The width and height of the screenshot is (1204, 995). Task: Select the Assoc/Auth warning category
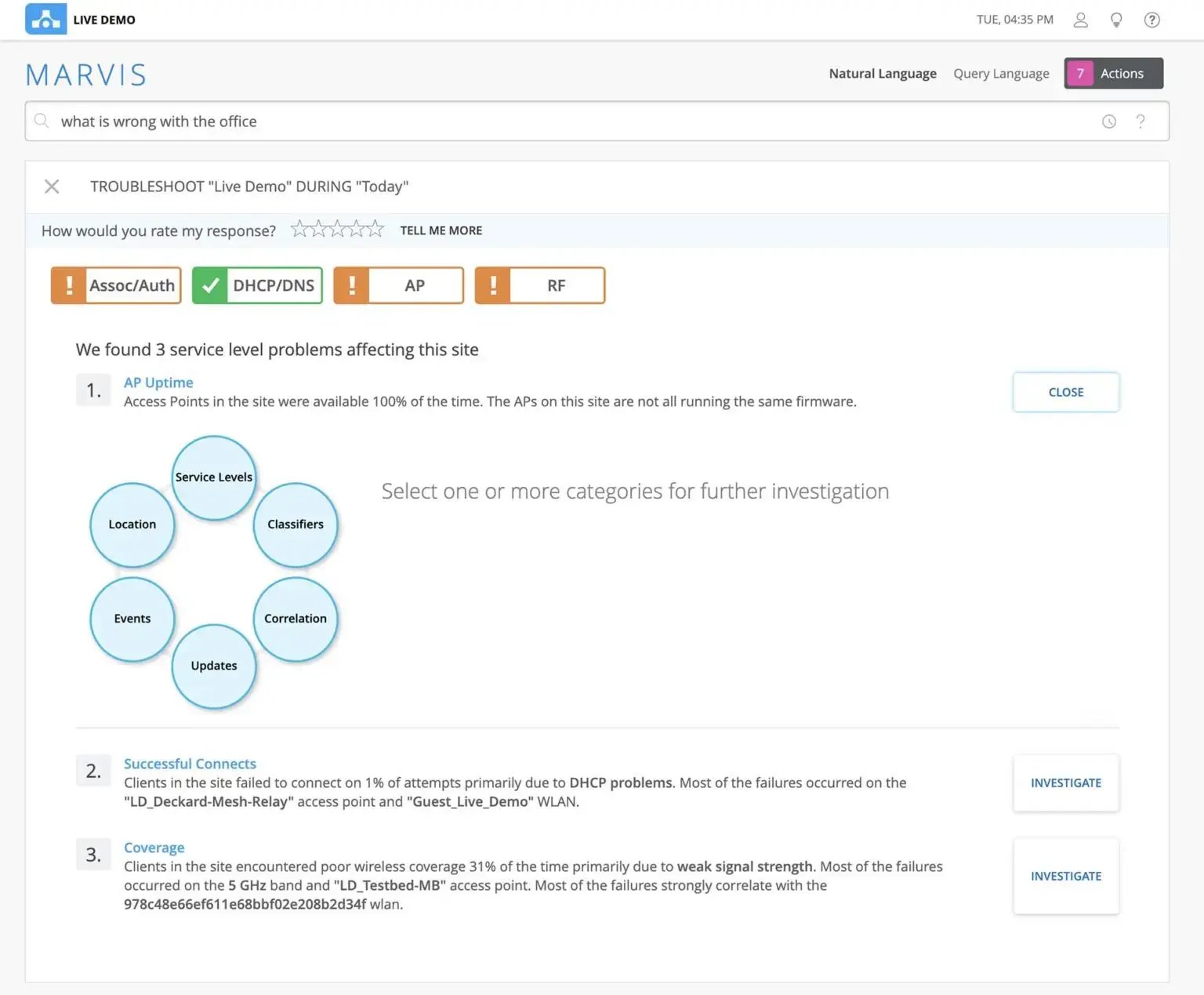click(x=116, y=285)
